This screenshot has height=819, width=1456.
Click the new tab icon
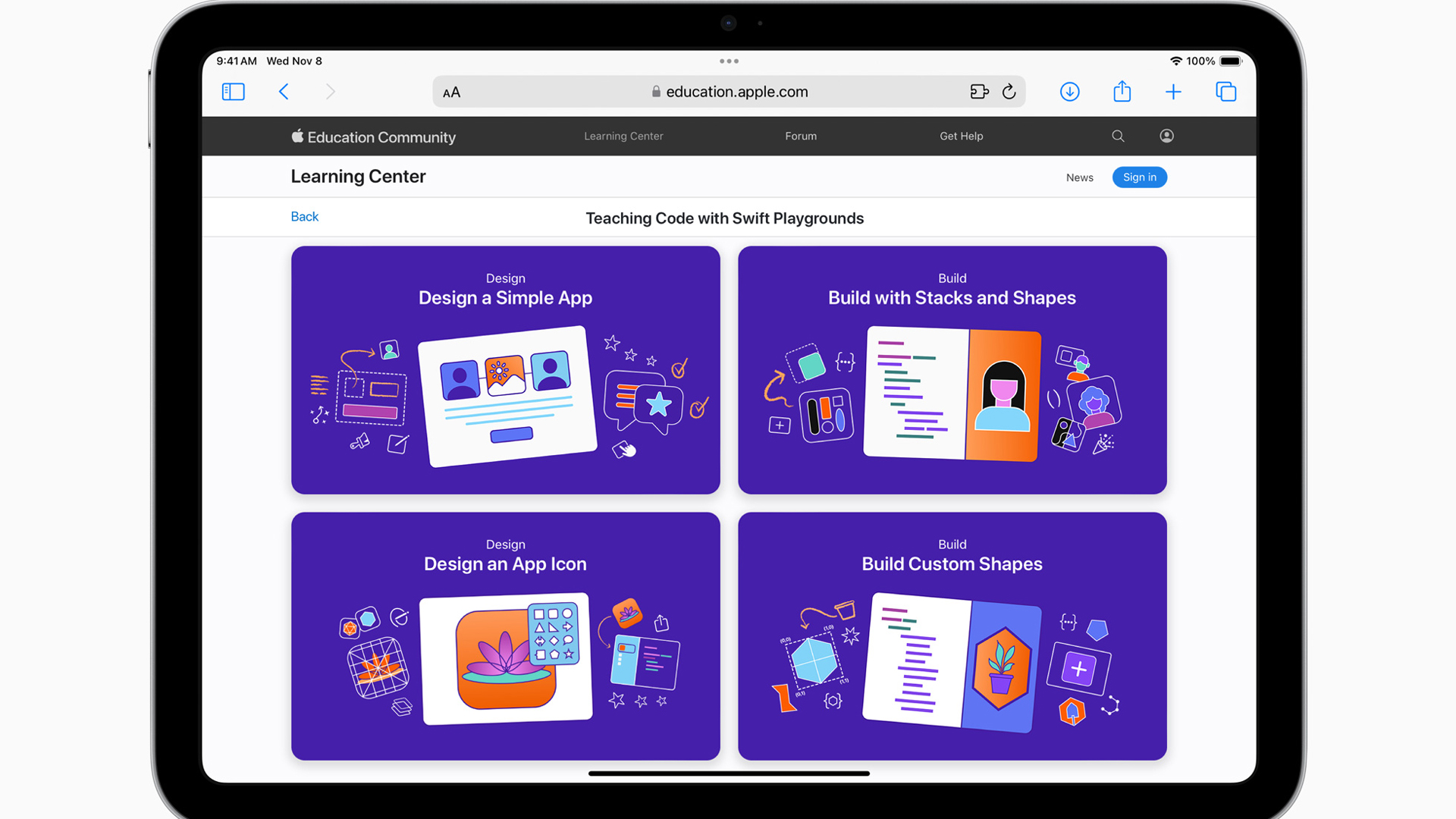(1175, 92)
